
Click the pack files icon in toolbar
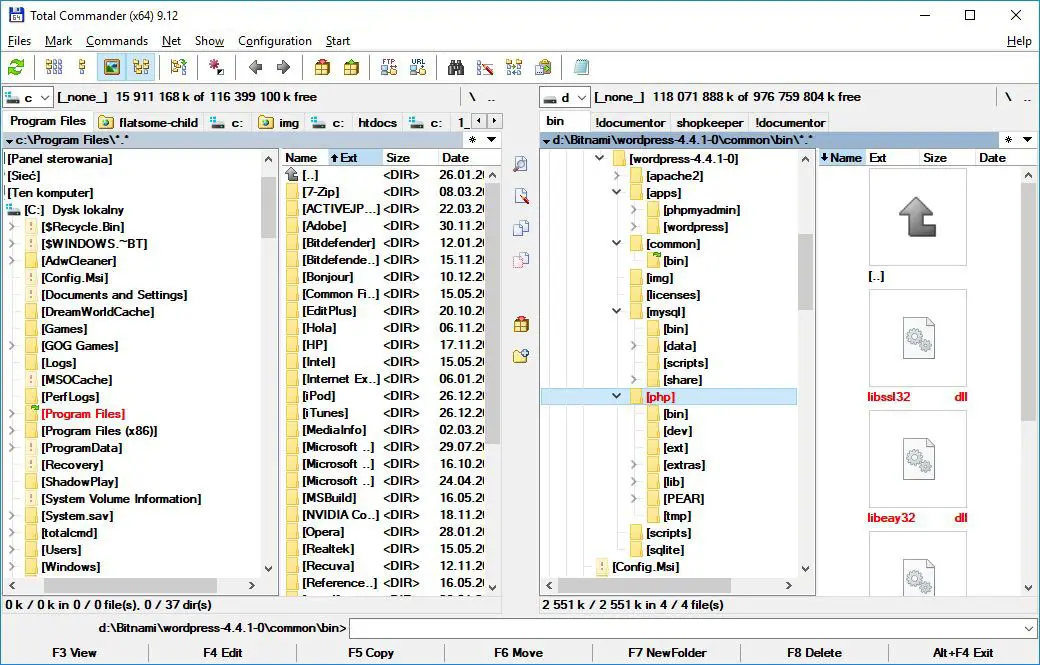(322, 67)
